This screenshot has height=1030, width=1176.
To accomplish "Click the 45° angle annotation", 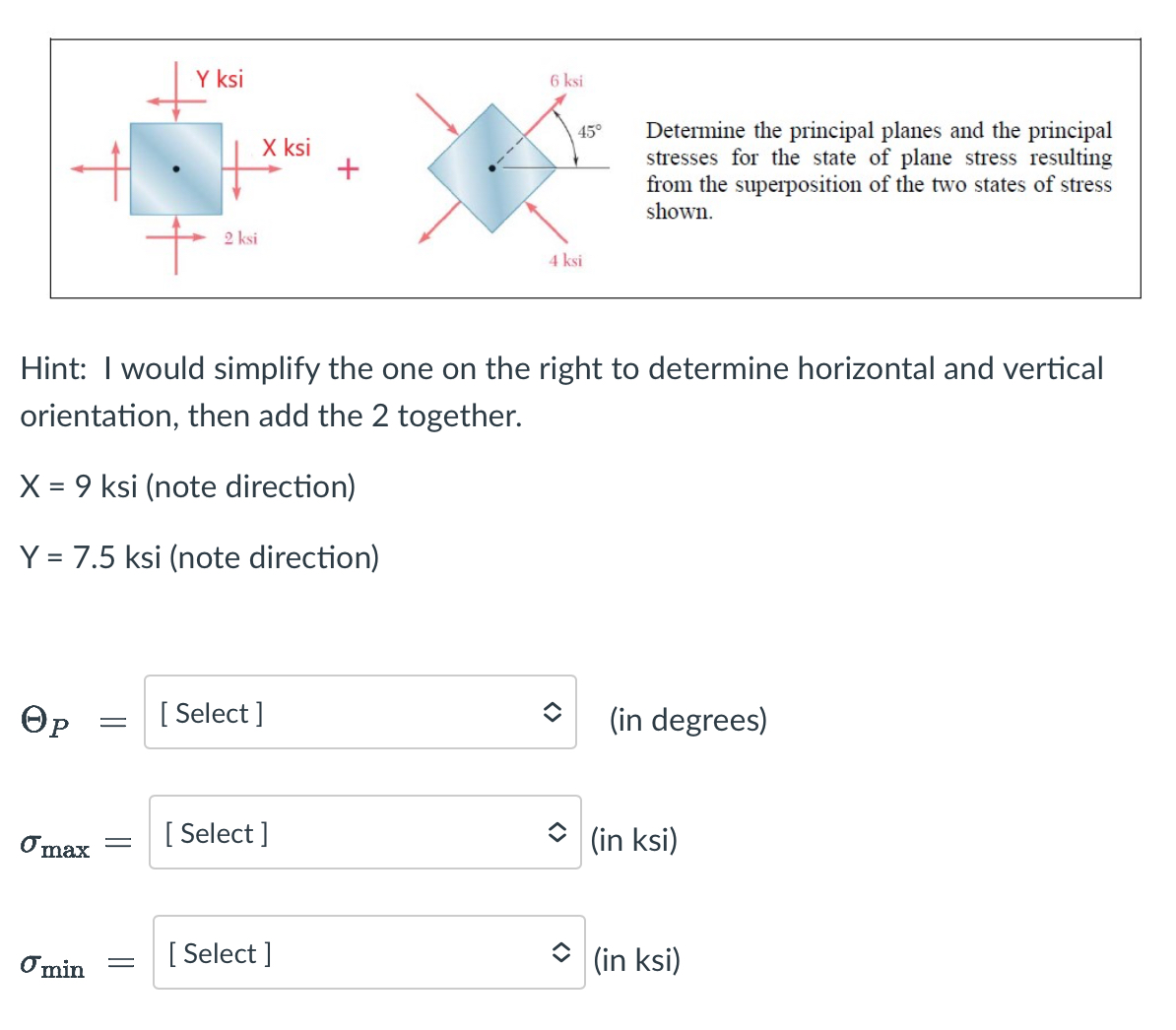I will [589, 131].
